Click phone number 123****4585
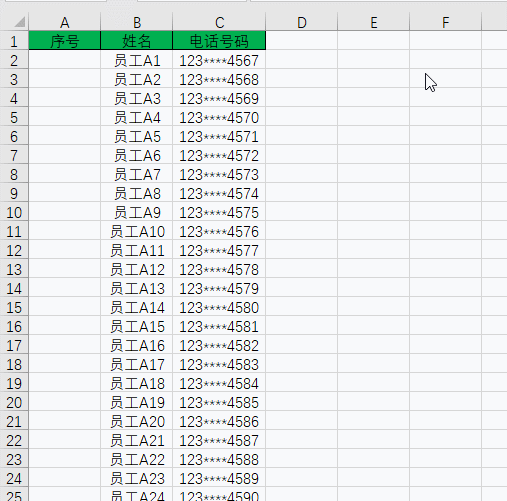This screenshot has height=501, width=507. coord(219,402)
